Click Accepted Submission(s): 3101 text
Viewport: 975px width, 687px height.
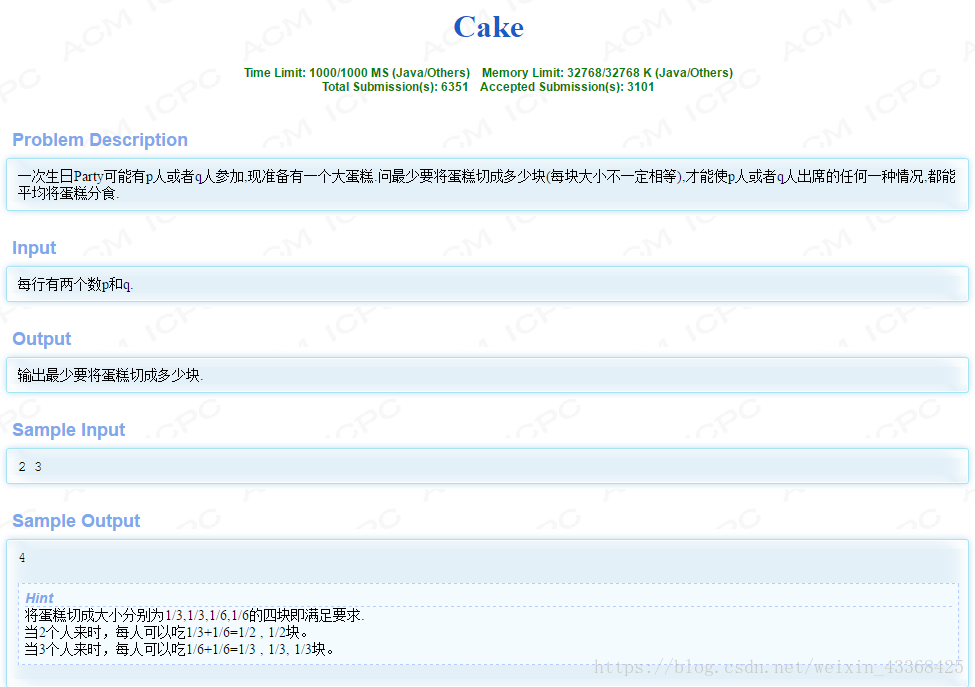tap(567, 87)
